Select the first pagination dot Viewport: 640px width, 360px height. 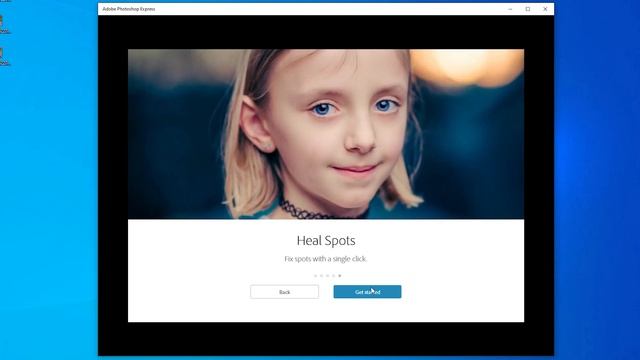[x=316, y=276]
